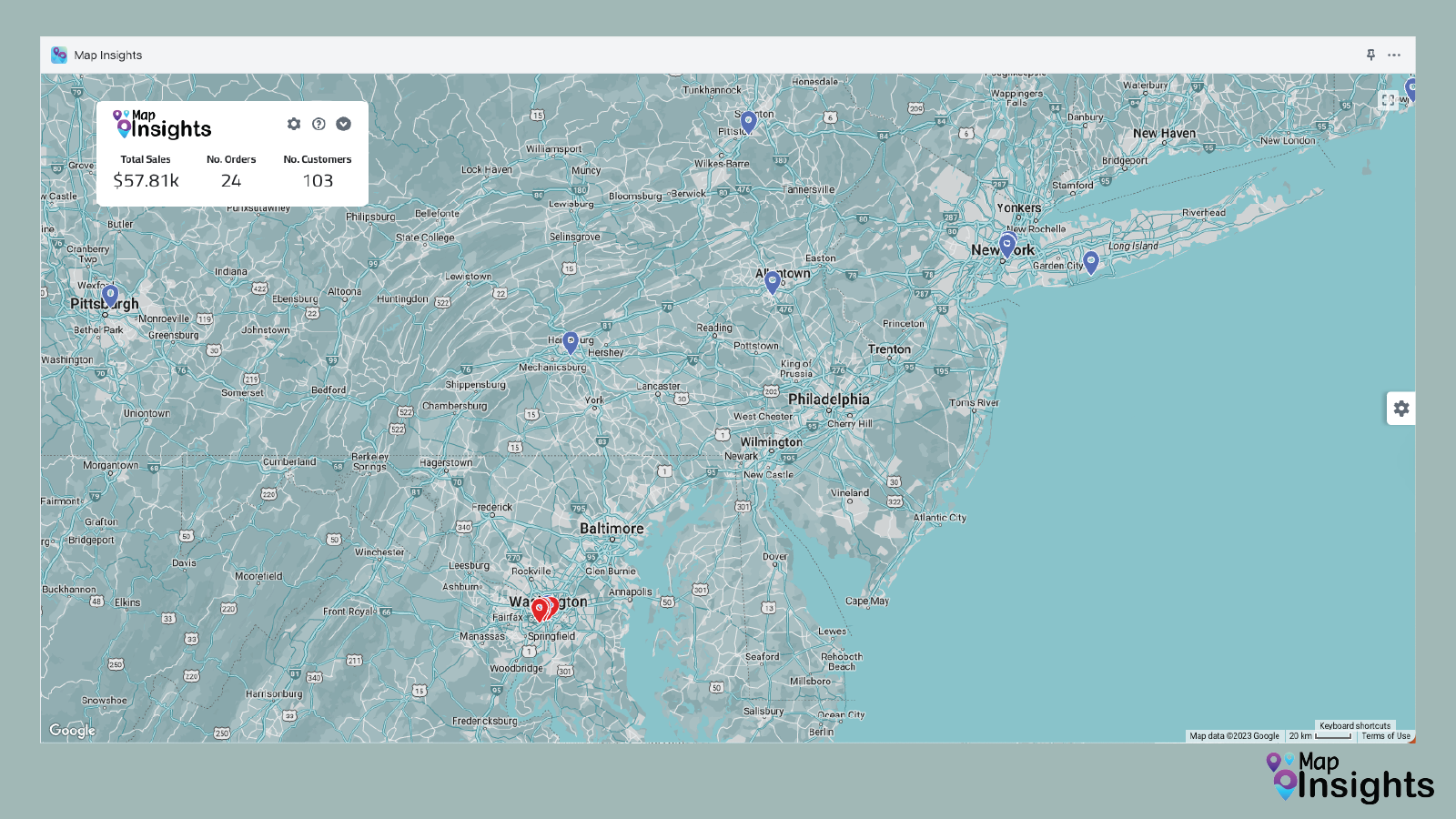Click the Map Insights logo in the card
The image size is (1456, 819).
coord(162,125)
